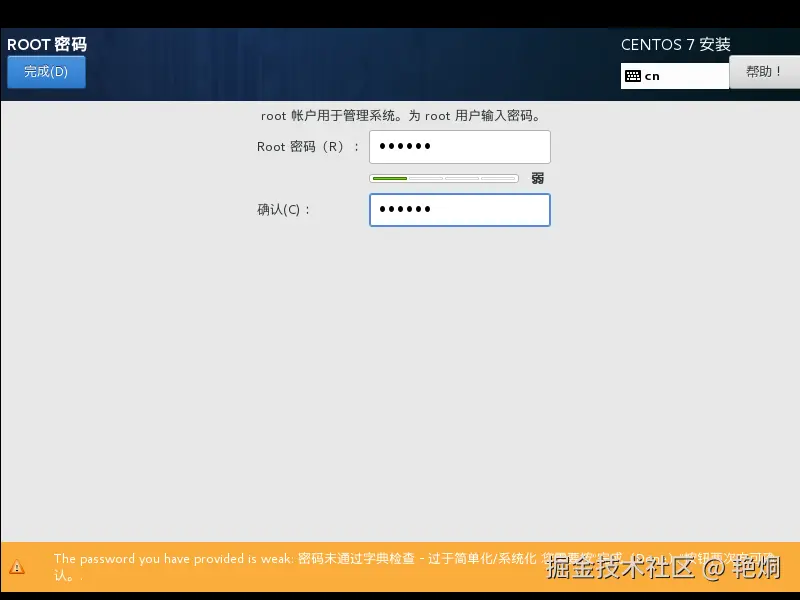Click the 完成(D) Done button
Image resolution: width=800 pixels, height=600 pixels.
46,71
